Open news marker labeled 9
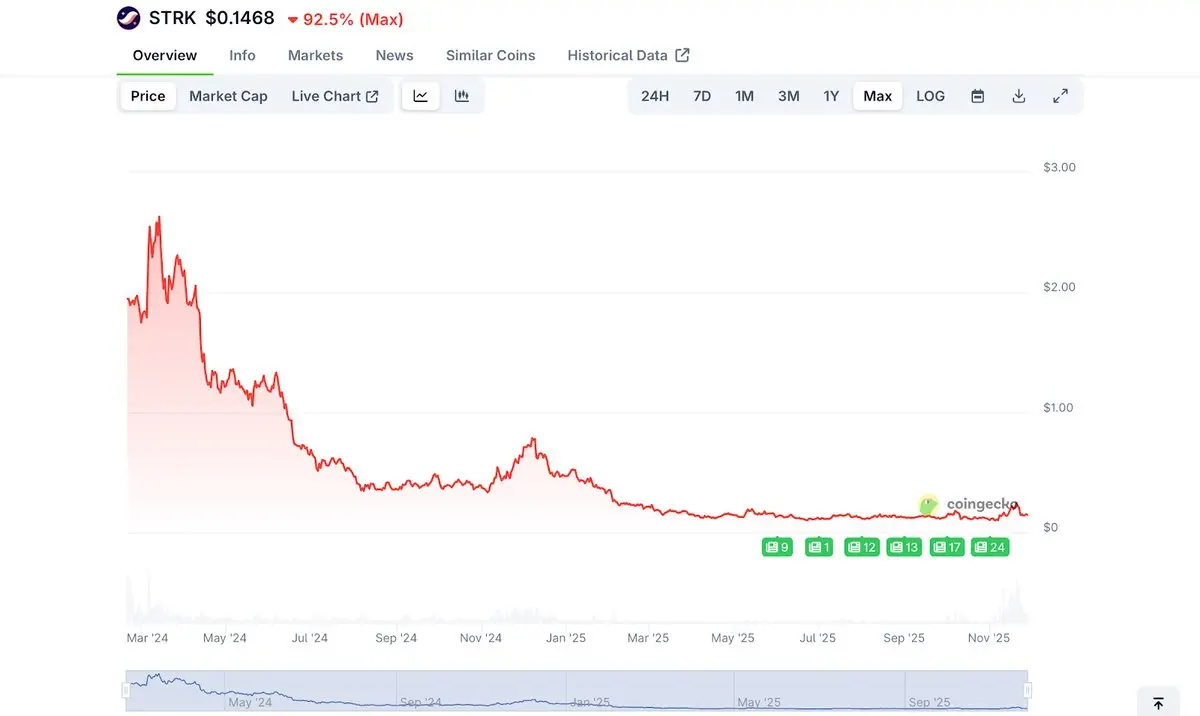This screenshot has width=1200, height=716. 777,547
